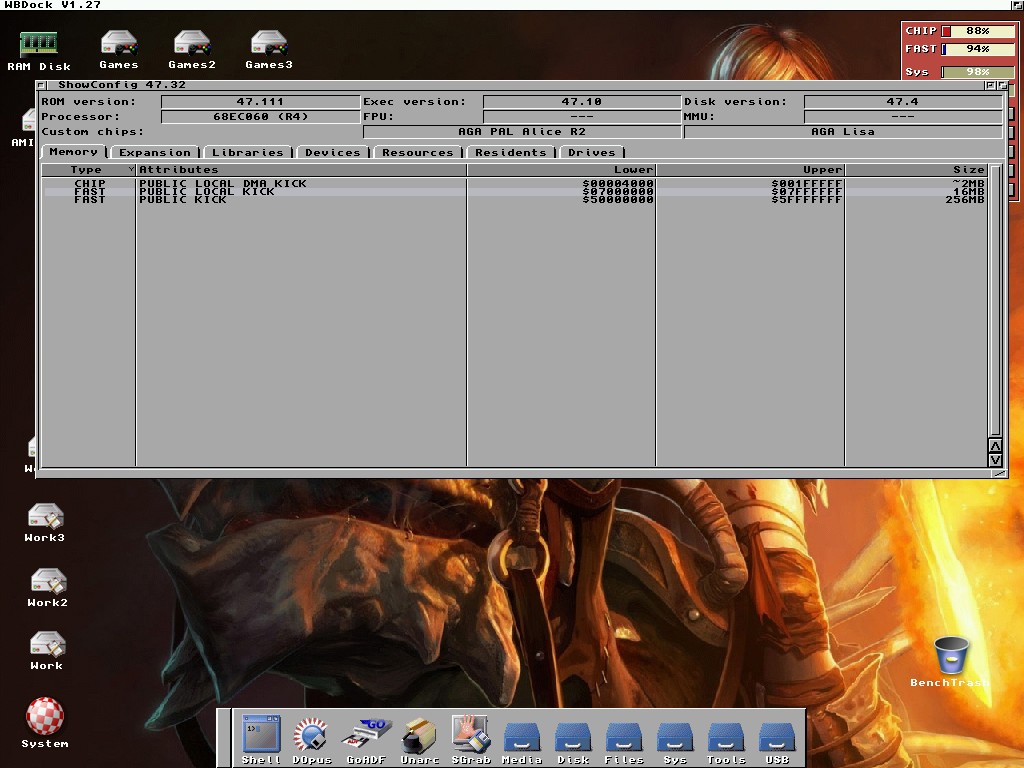Viewport: 1024px width, 768px height.
Task: Select the CHIP memory row
Action: [514, 184]
